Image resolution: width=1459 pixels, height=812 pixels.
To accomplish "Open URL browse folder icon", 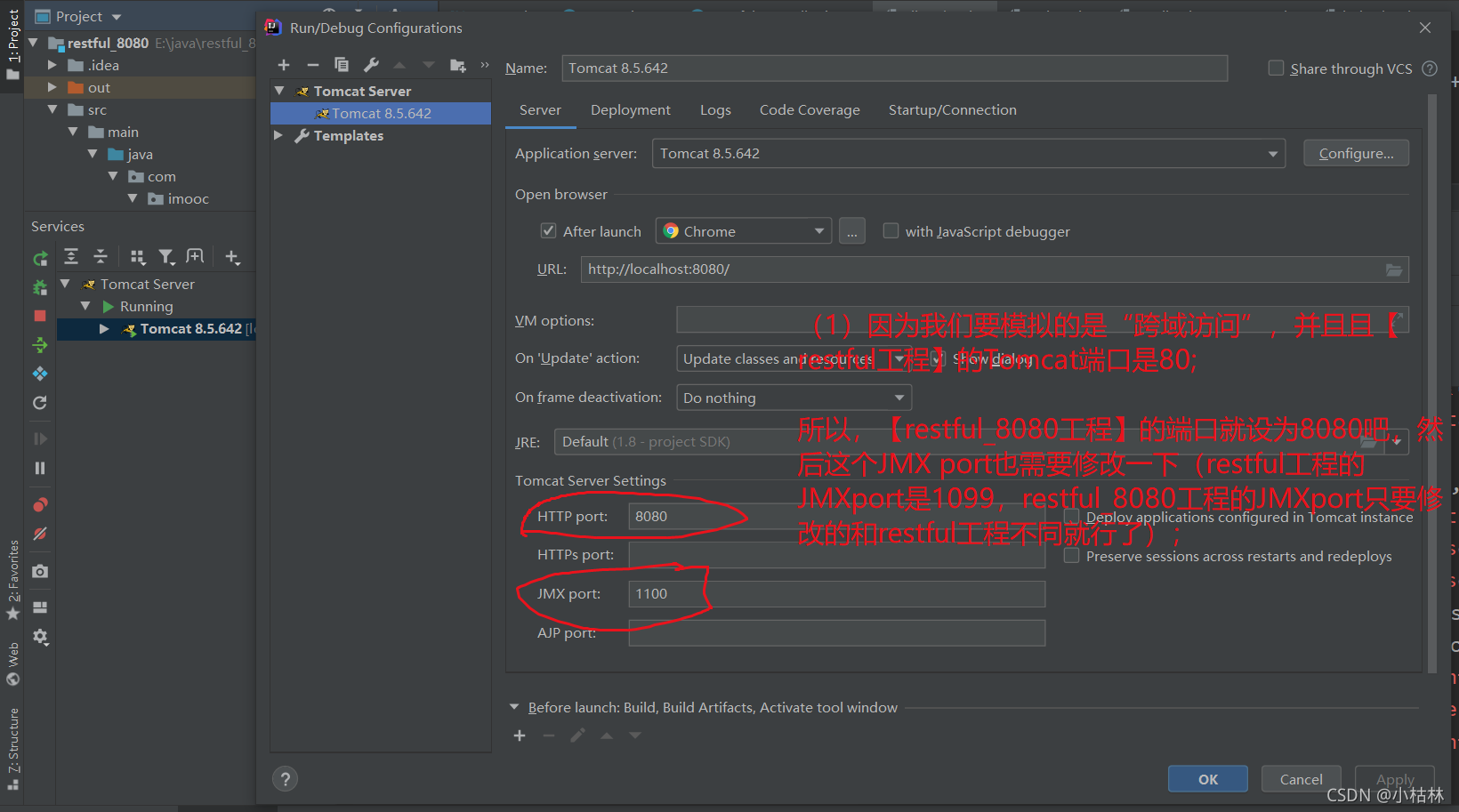I will (1394, 269).
